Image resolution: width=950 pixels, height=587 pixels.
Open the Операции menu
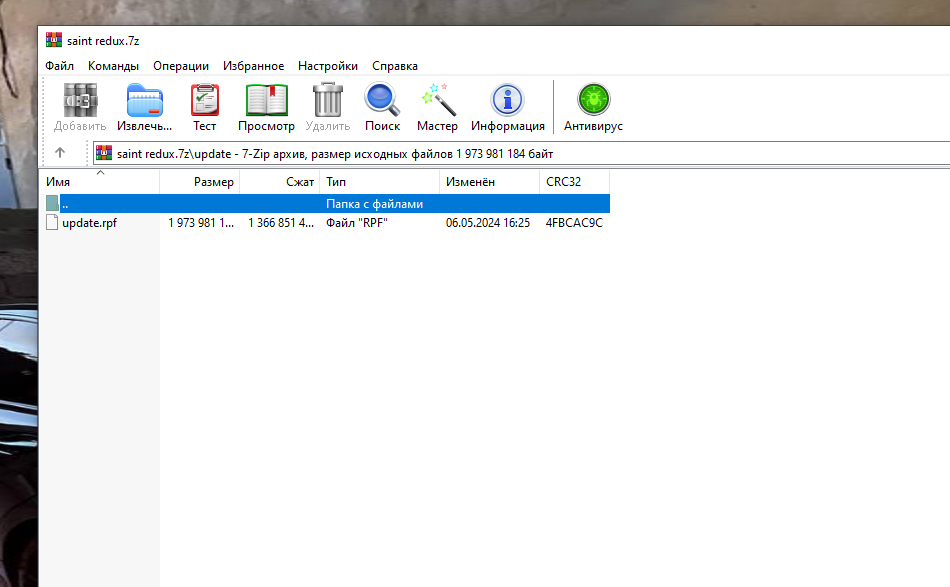tap(181, 65)
